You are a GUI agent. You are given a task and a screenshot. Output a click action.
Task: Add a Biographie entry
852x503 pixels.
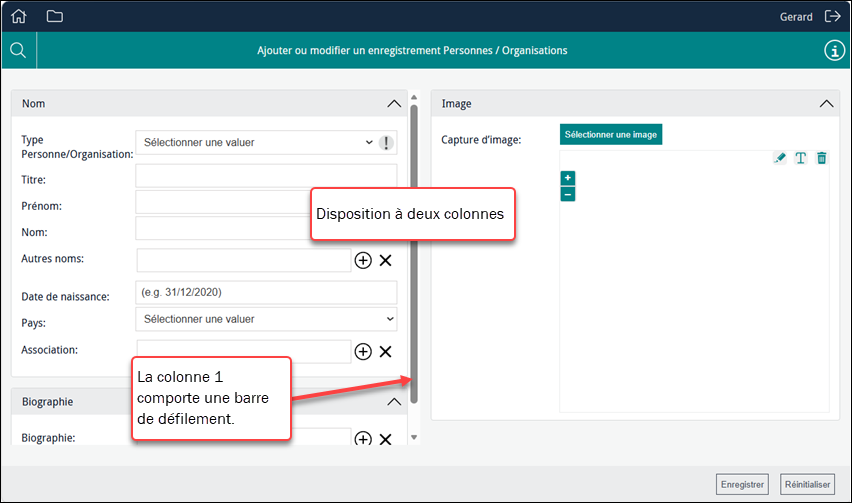pyautogui.click(x=363, y=438)
